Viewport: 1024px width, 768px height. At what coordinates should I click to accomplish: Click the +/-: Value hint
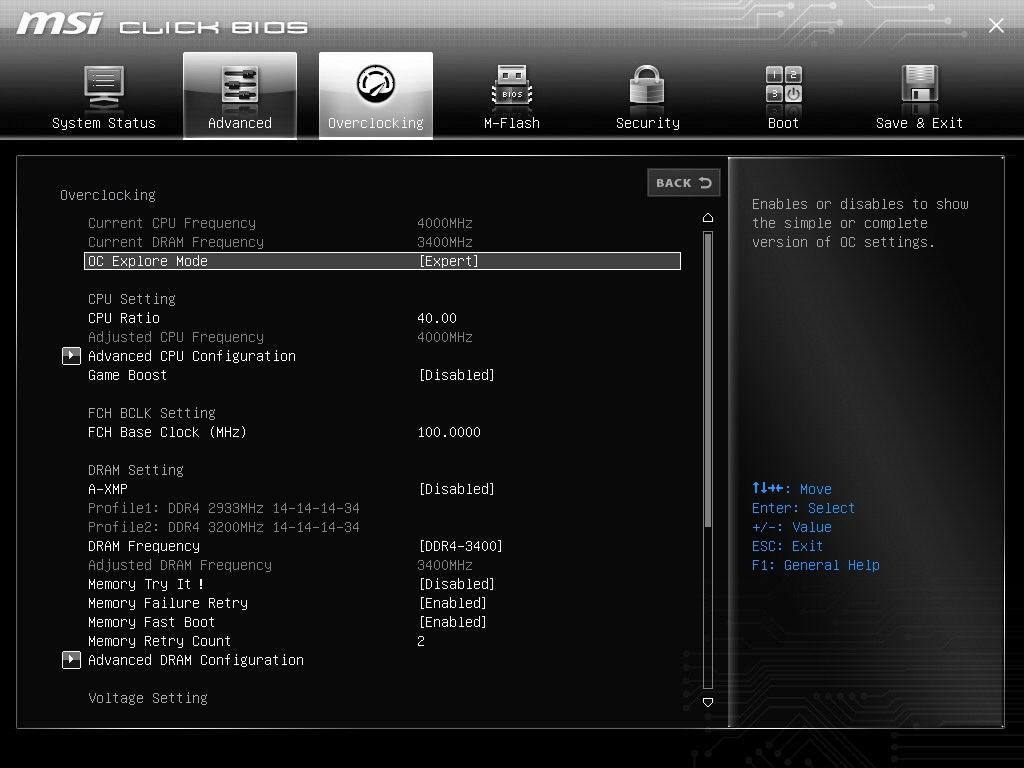[792, 527]
